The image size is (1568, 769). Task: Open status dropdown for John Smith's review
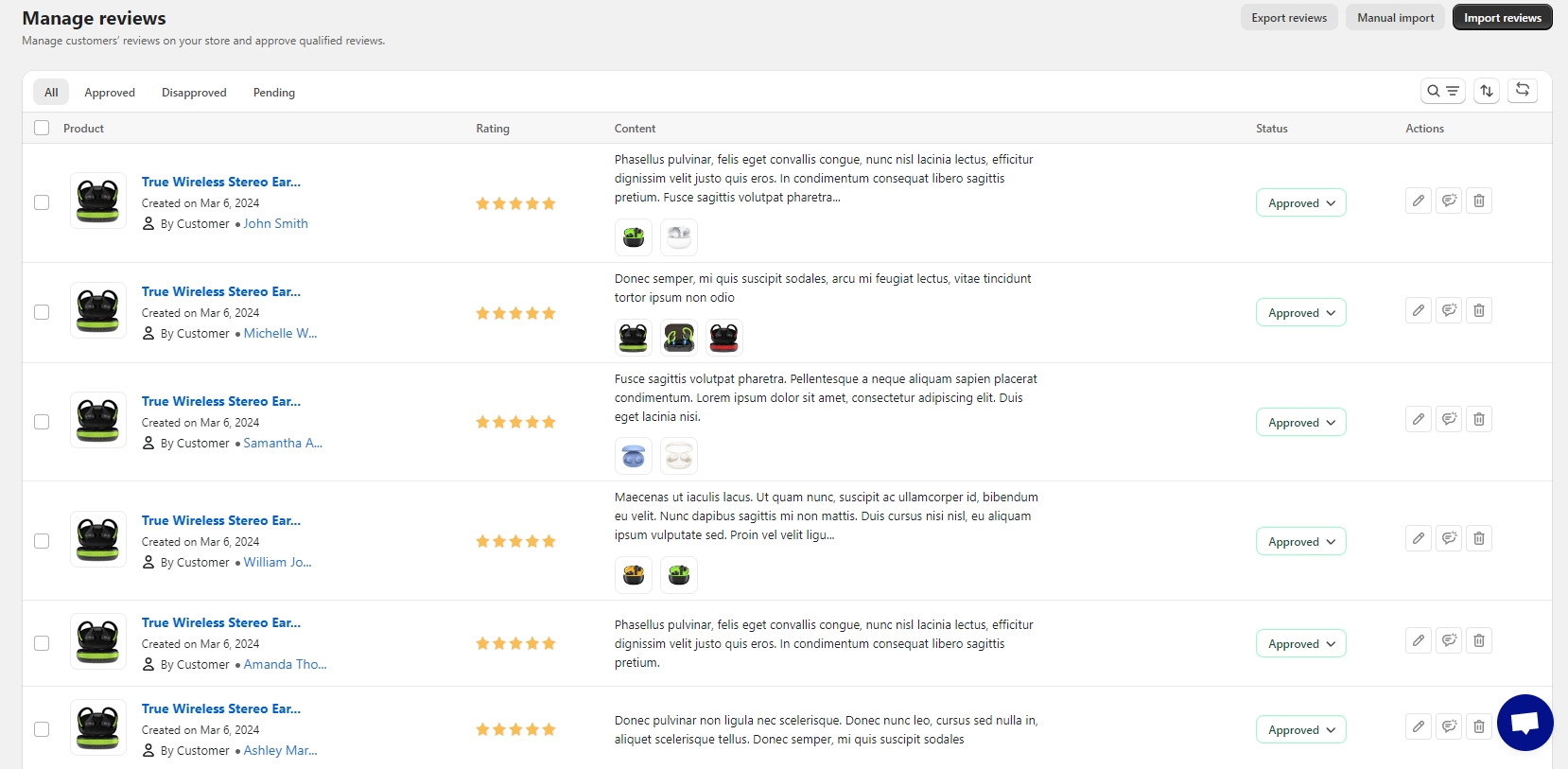(x=1300, y=203)
